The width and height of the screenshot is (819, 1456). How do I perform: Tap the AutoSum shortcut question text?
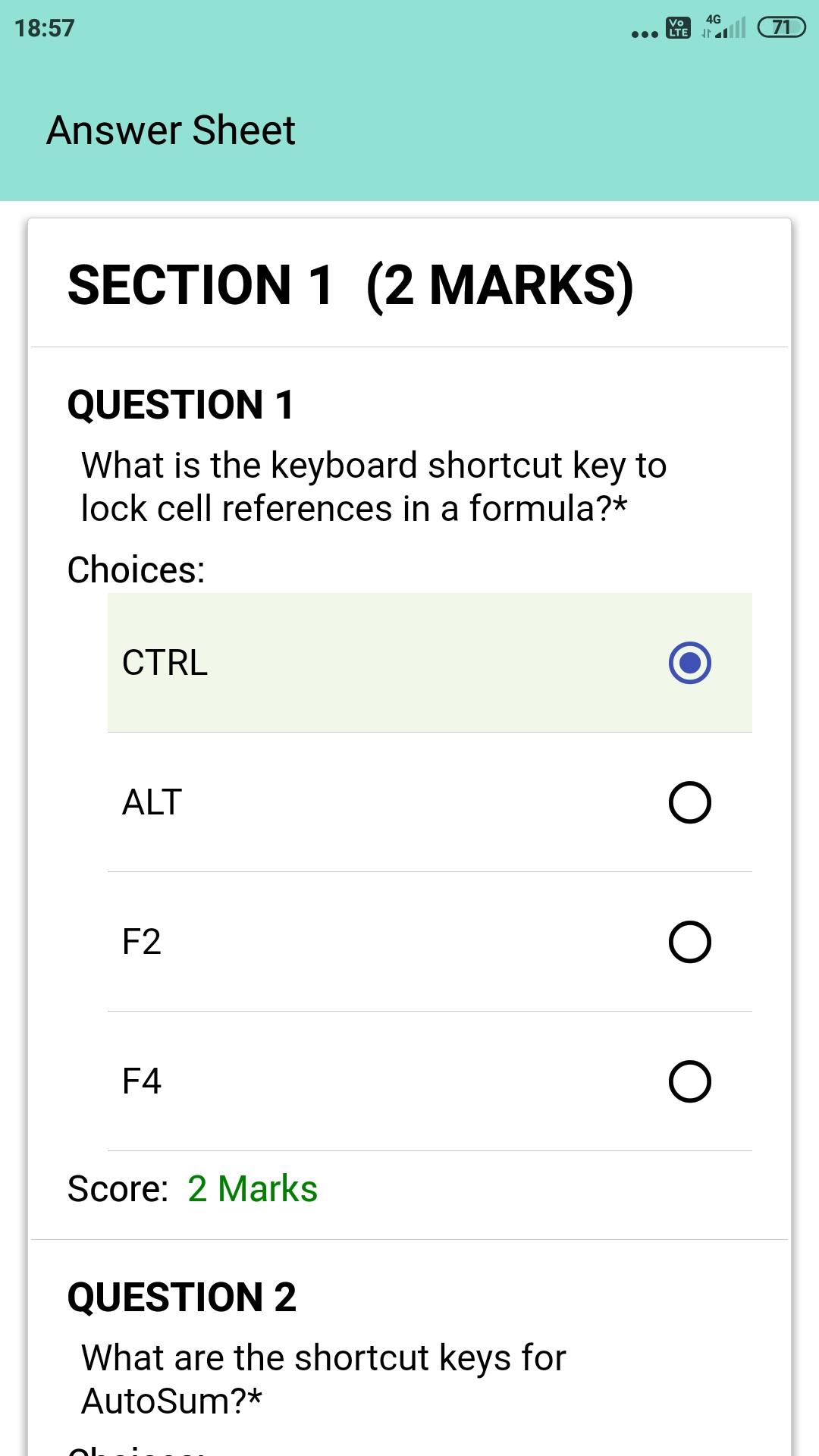324,1379
